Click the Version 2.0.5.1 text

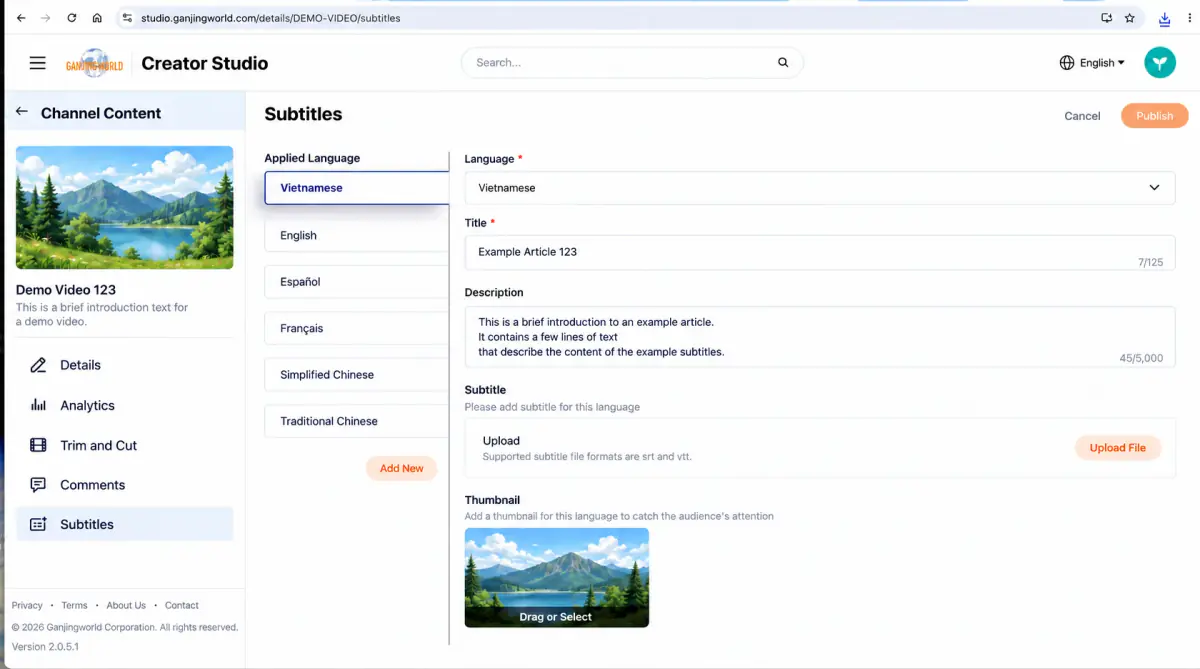point(45,647)
